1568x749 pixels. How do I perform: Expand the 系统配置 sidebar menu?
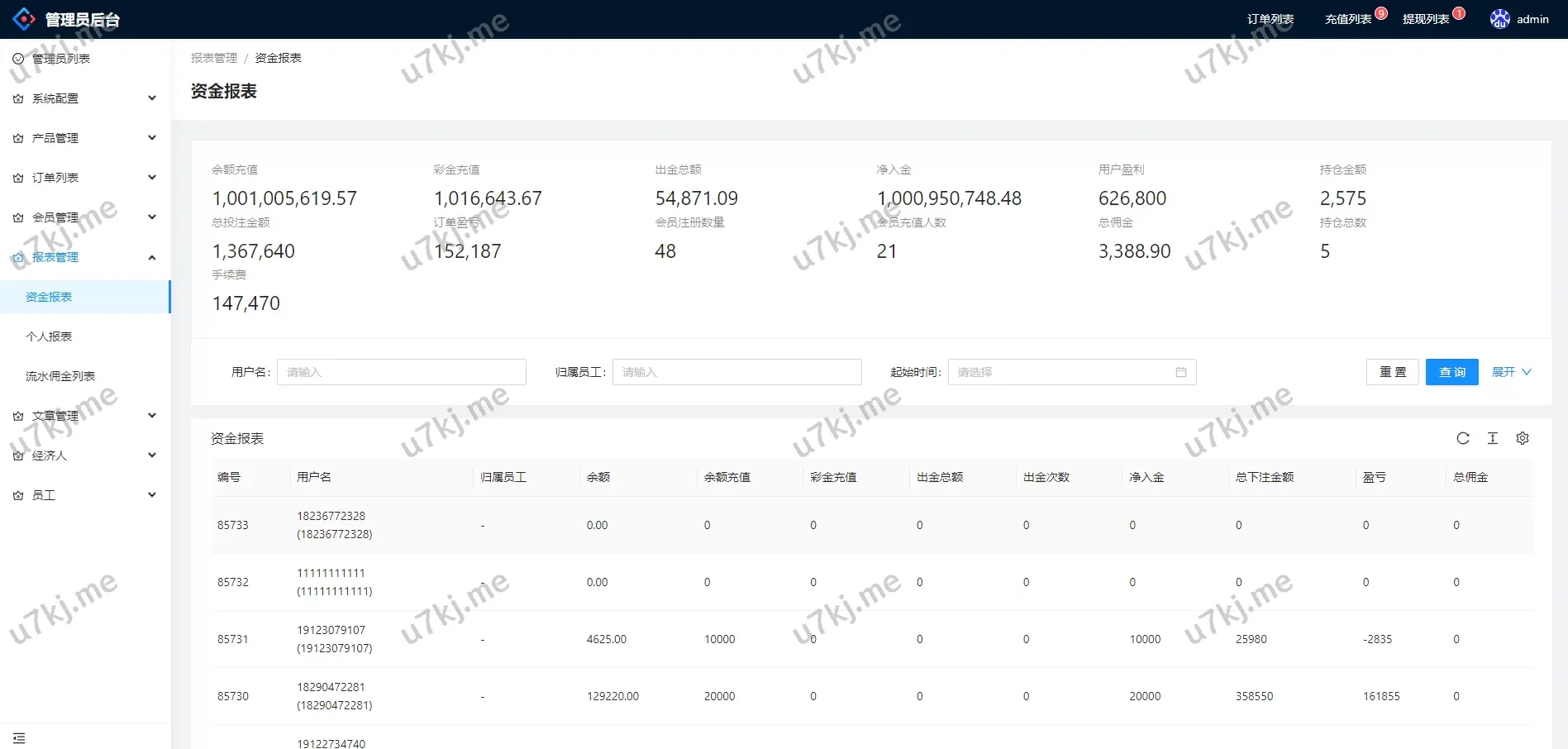84,98
